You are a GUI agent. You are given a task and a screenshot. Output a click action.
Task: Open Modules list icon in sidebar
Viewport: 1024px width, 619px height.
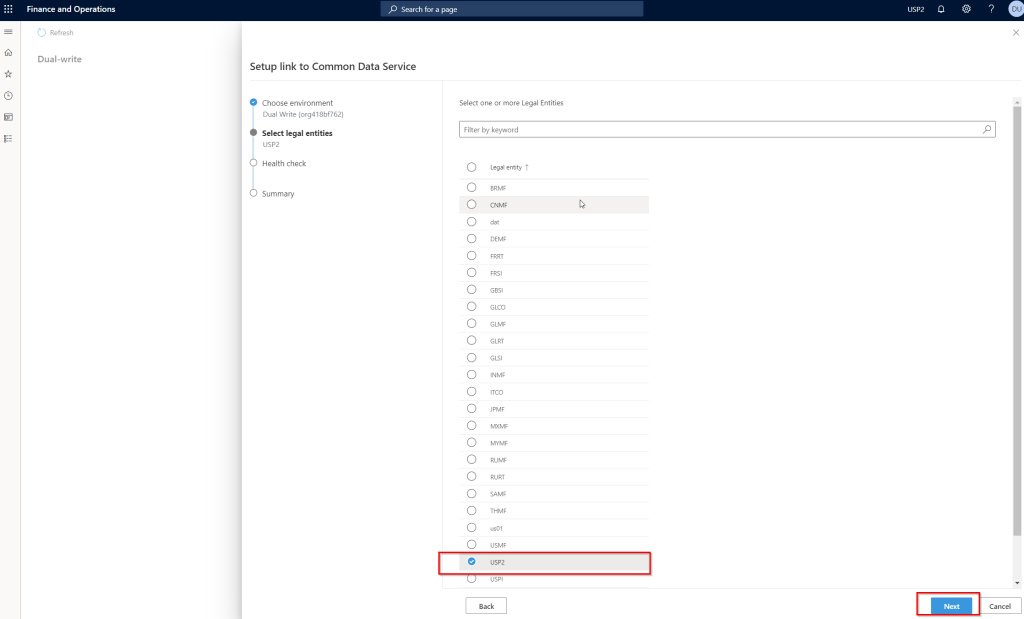[9, 138]
